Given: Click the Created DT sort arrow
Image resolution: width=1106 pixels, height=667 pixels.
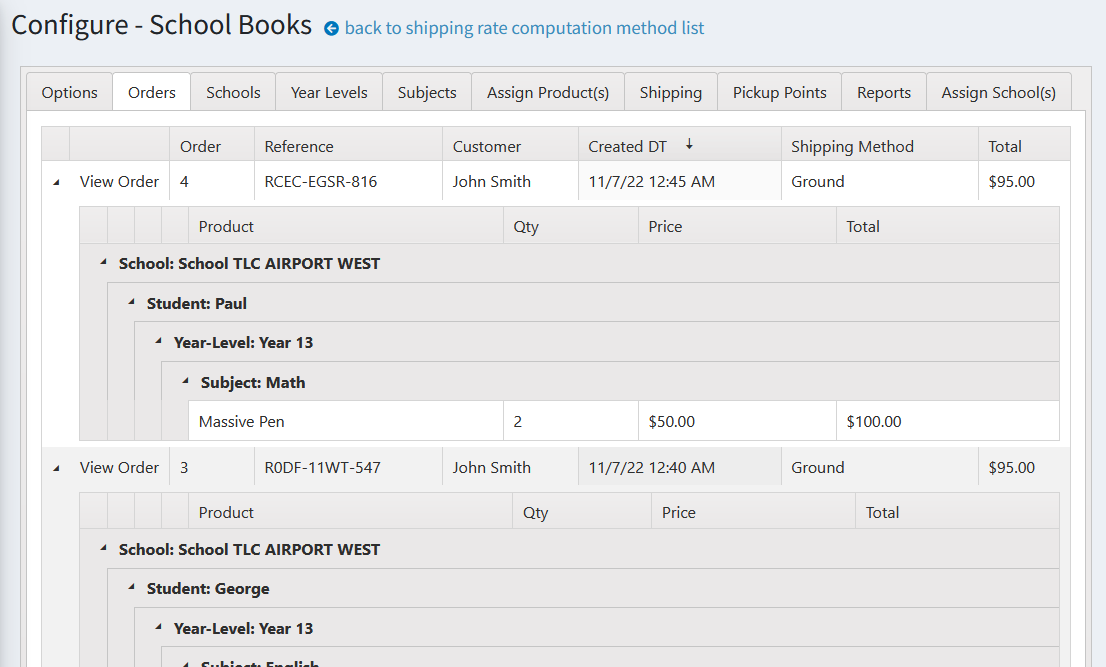Looking at the screenshot, I should point(689,145).
